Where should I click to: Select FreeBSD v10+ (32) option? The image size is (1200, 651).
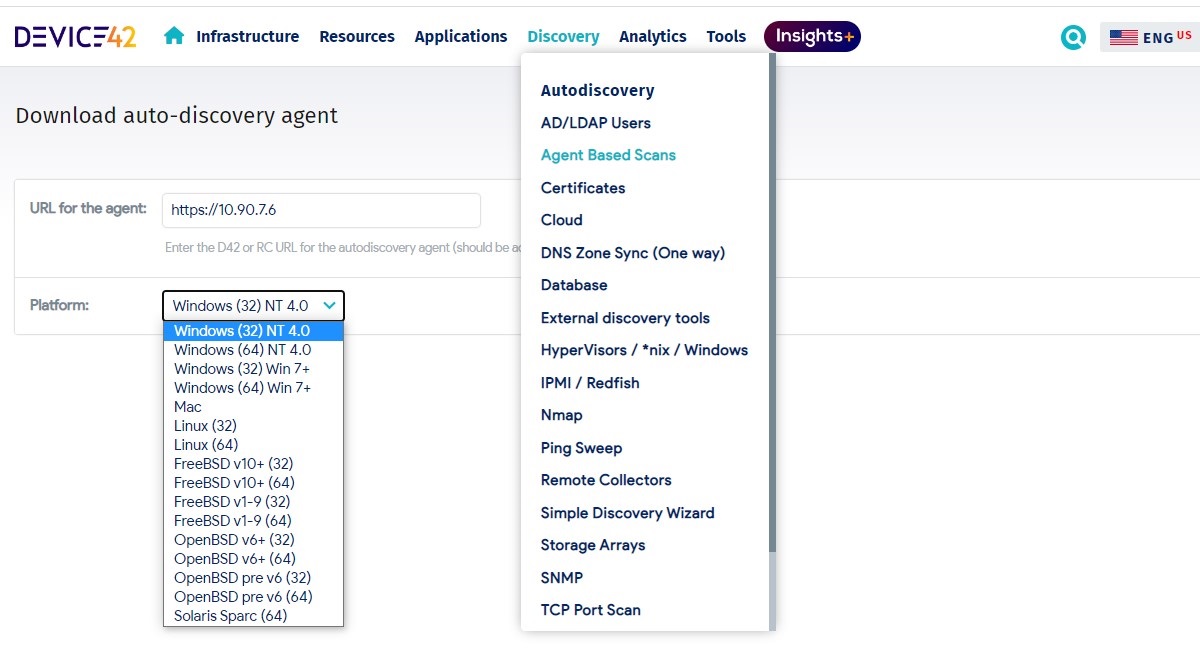click(253, 464)
